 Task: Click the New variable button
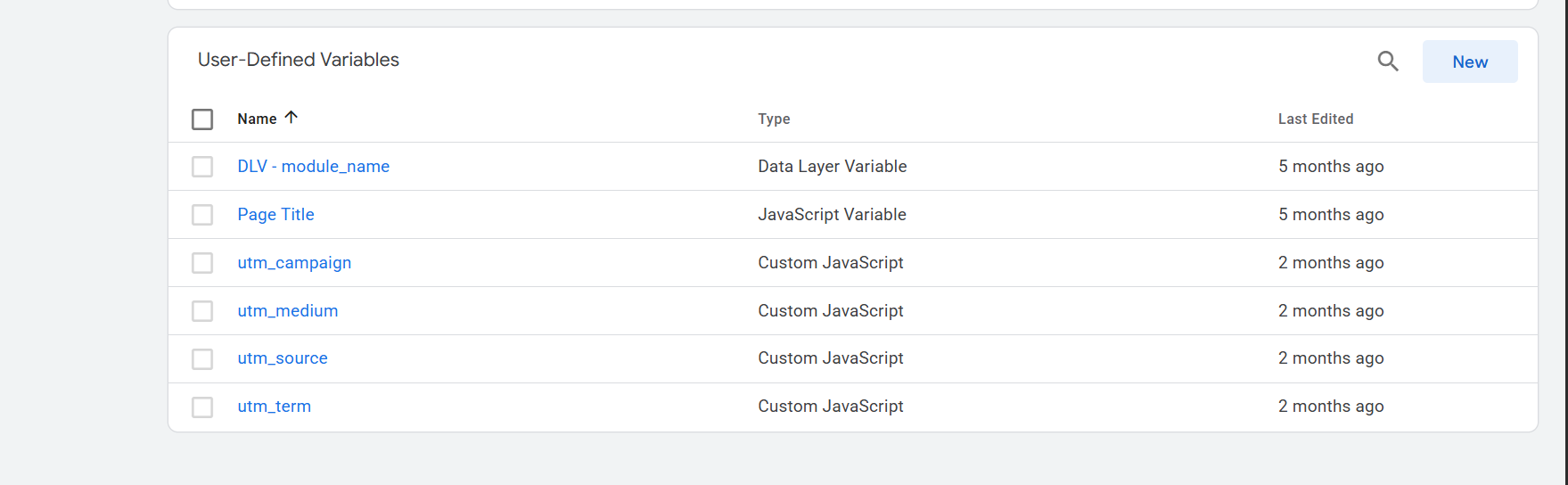[x=1470, y=62]
